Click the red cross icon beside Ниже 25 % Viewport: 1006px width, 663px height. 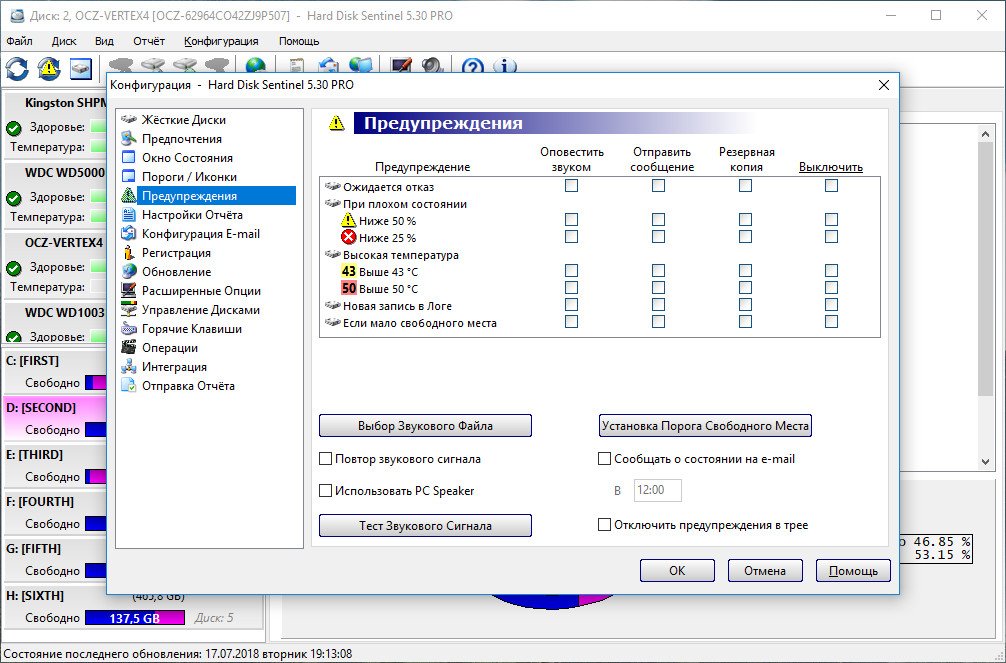coord(348,237)
